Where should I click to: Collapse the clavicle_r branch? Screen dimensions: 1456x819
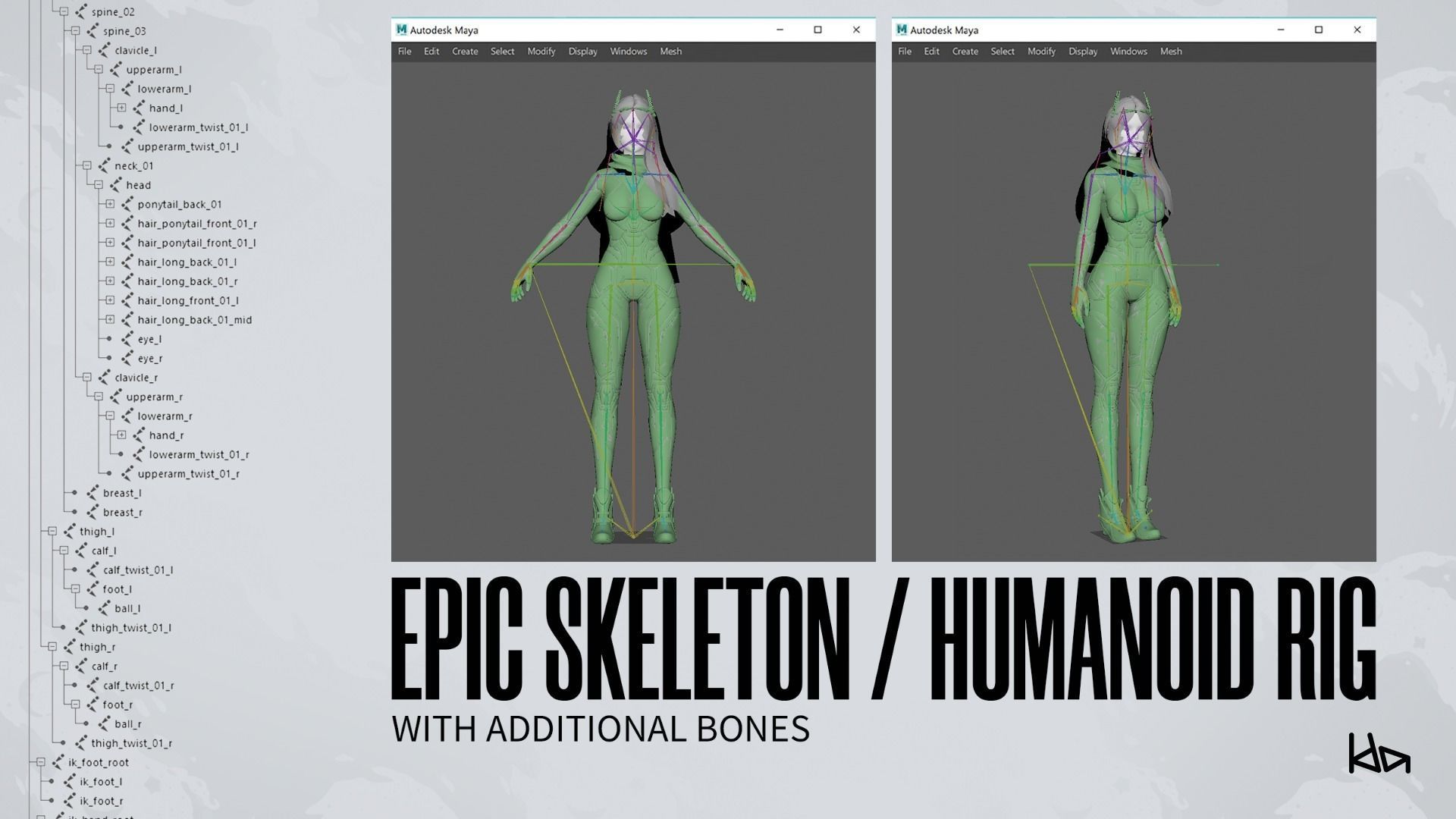tap(87, 377)
